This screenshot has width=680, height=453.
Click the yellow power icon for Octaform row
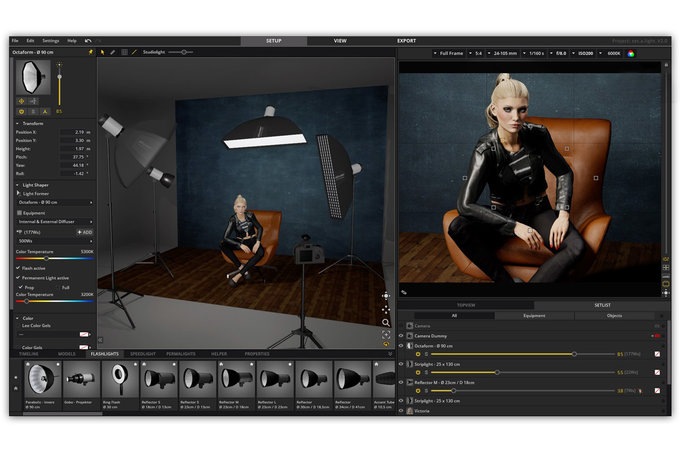pos(418,354)
